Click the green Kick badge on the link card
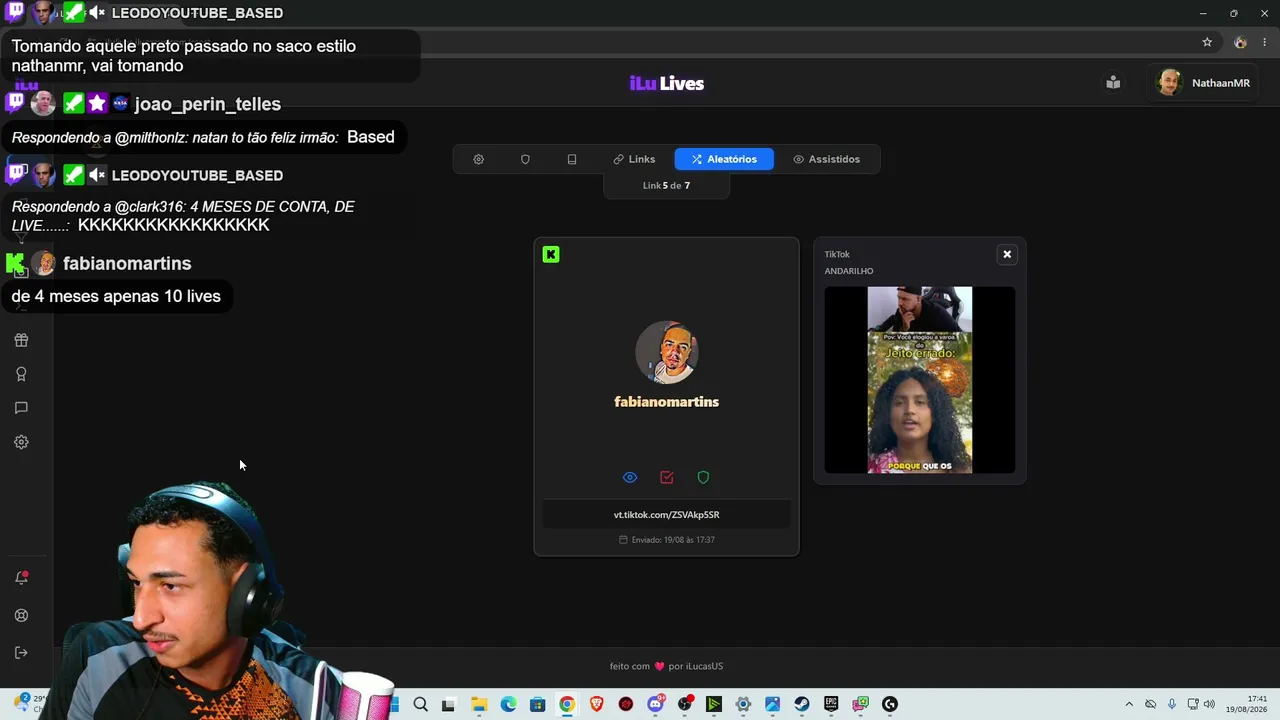 [551, 255]
